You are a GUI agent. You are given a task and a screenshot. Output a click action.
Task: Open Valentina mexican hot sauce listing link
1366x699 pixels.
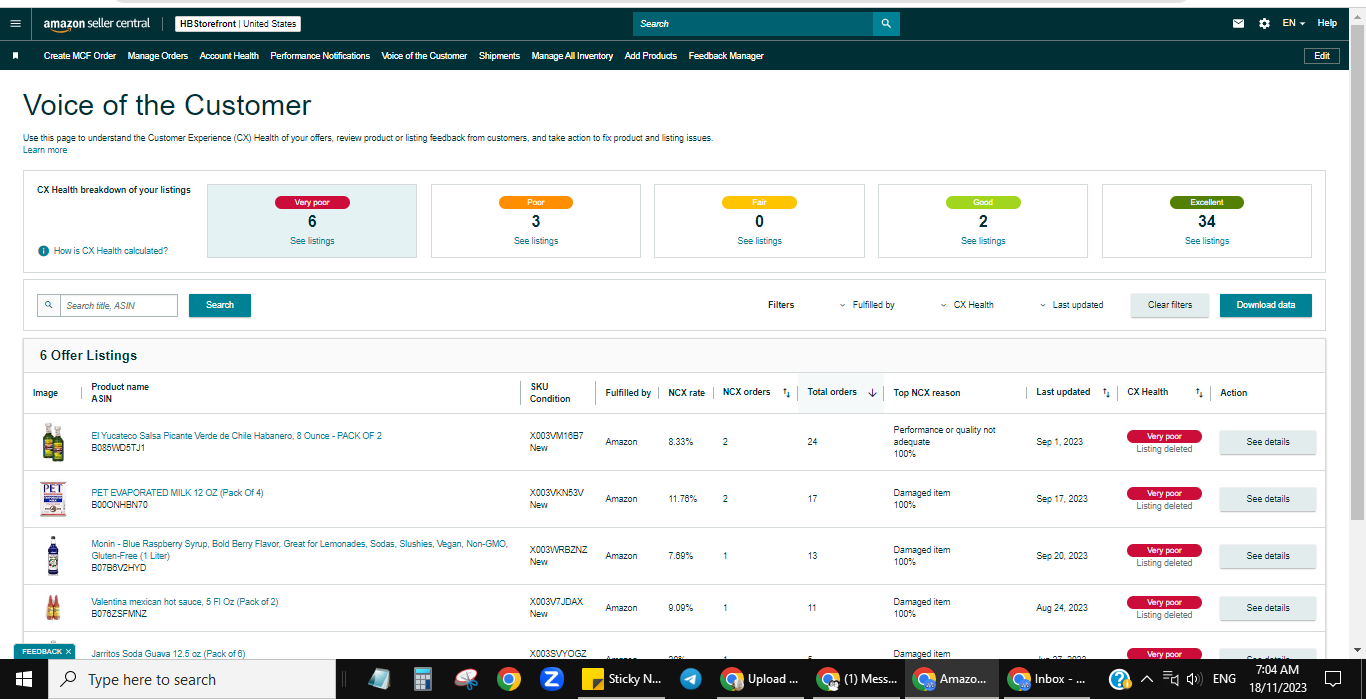pos(185,602)
